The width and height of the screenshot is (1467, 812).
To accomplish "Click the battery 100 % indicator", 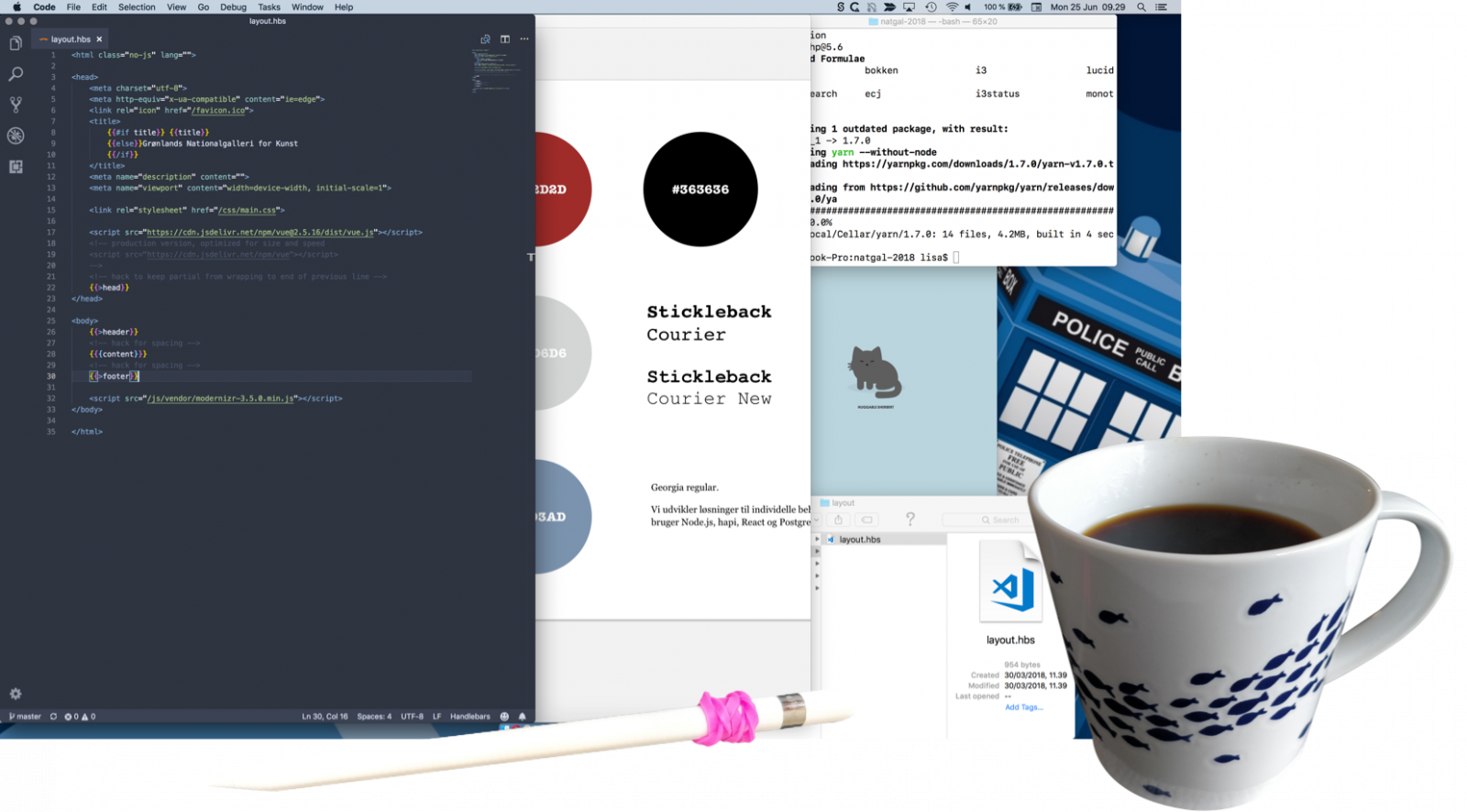I will point(1003,7).
